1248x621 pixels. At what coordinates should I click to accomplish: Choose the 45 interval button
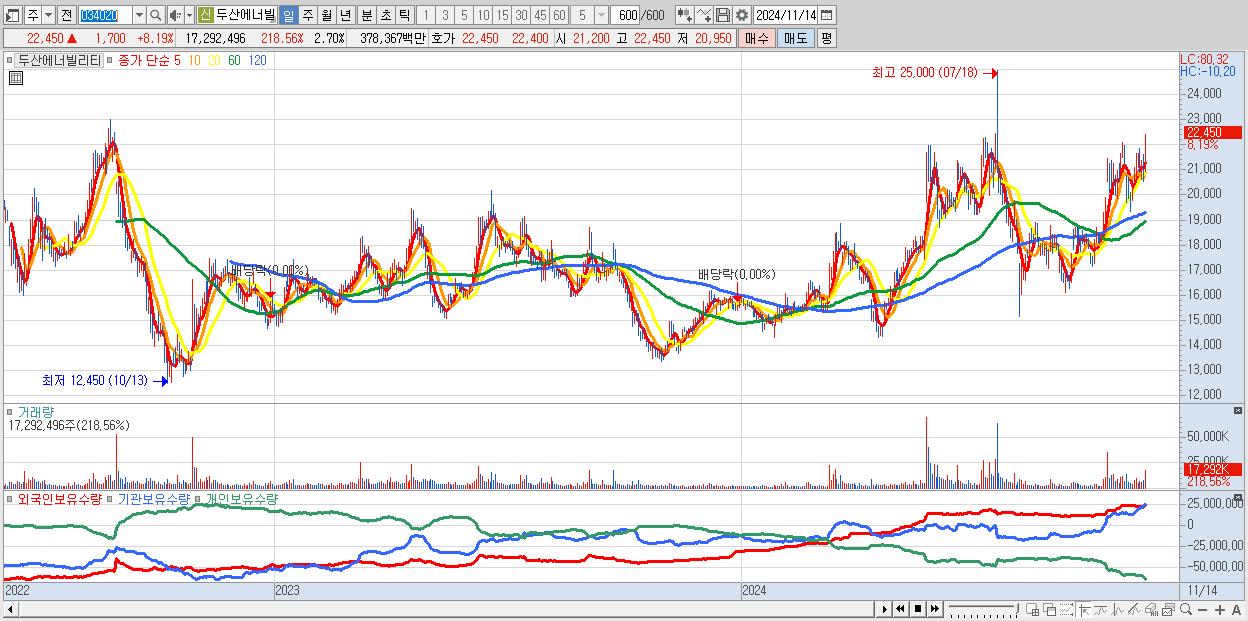point(540,16)
